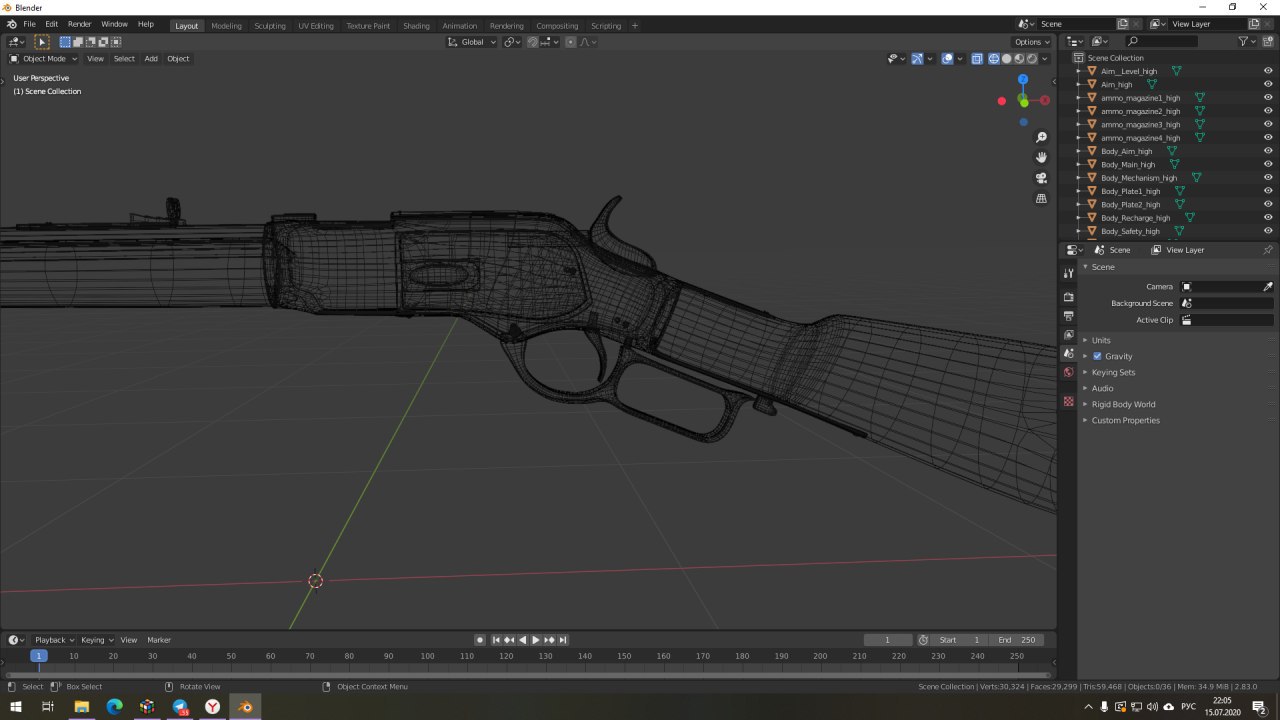The height and width of the screenshot is (720, 1280).
Task: Click the camera eyedropper icon
Action: coord(1268,287)
